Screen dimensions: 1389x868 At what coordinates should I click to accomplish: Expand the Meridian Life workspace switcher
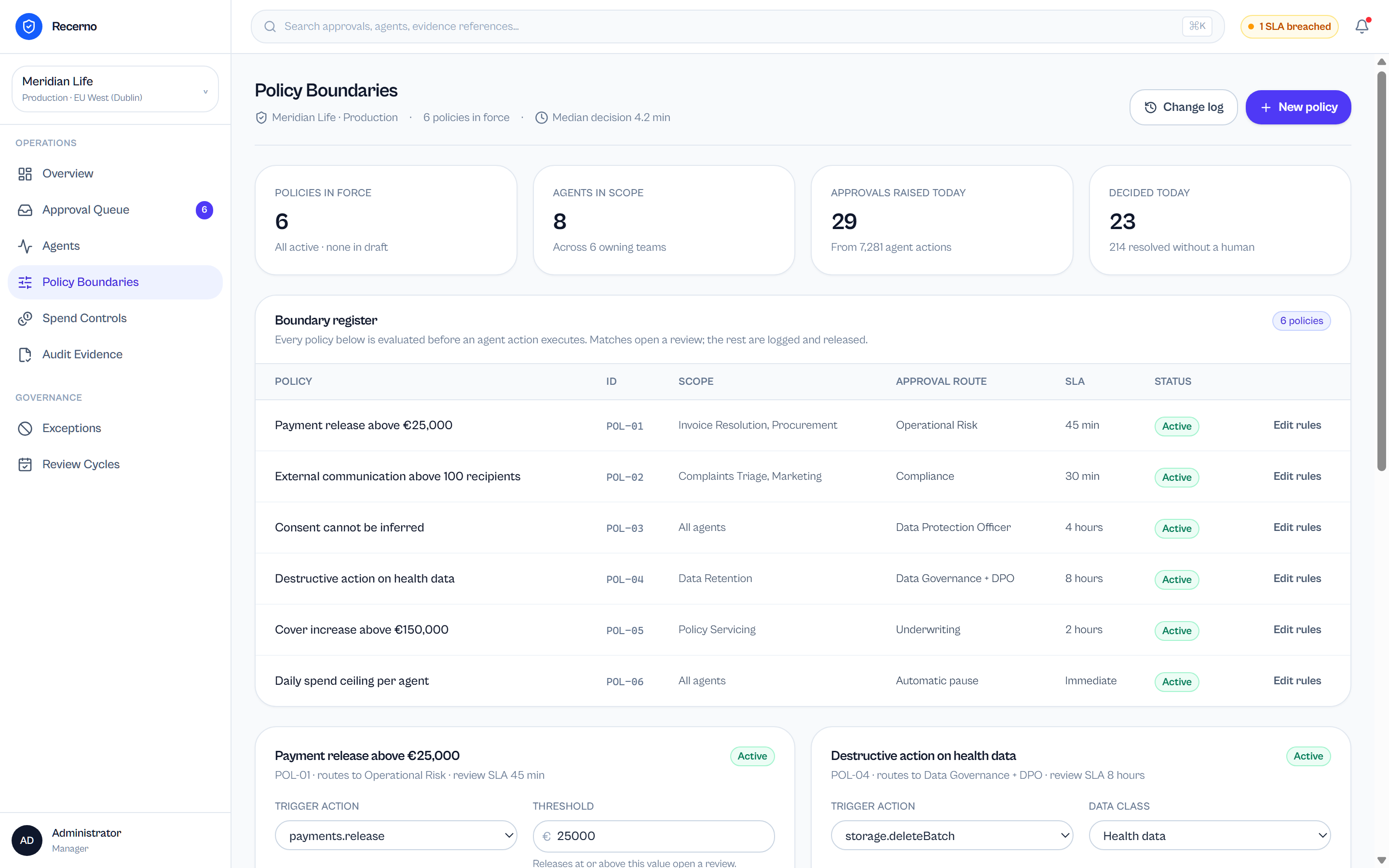(x=115, y=89)
